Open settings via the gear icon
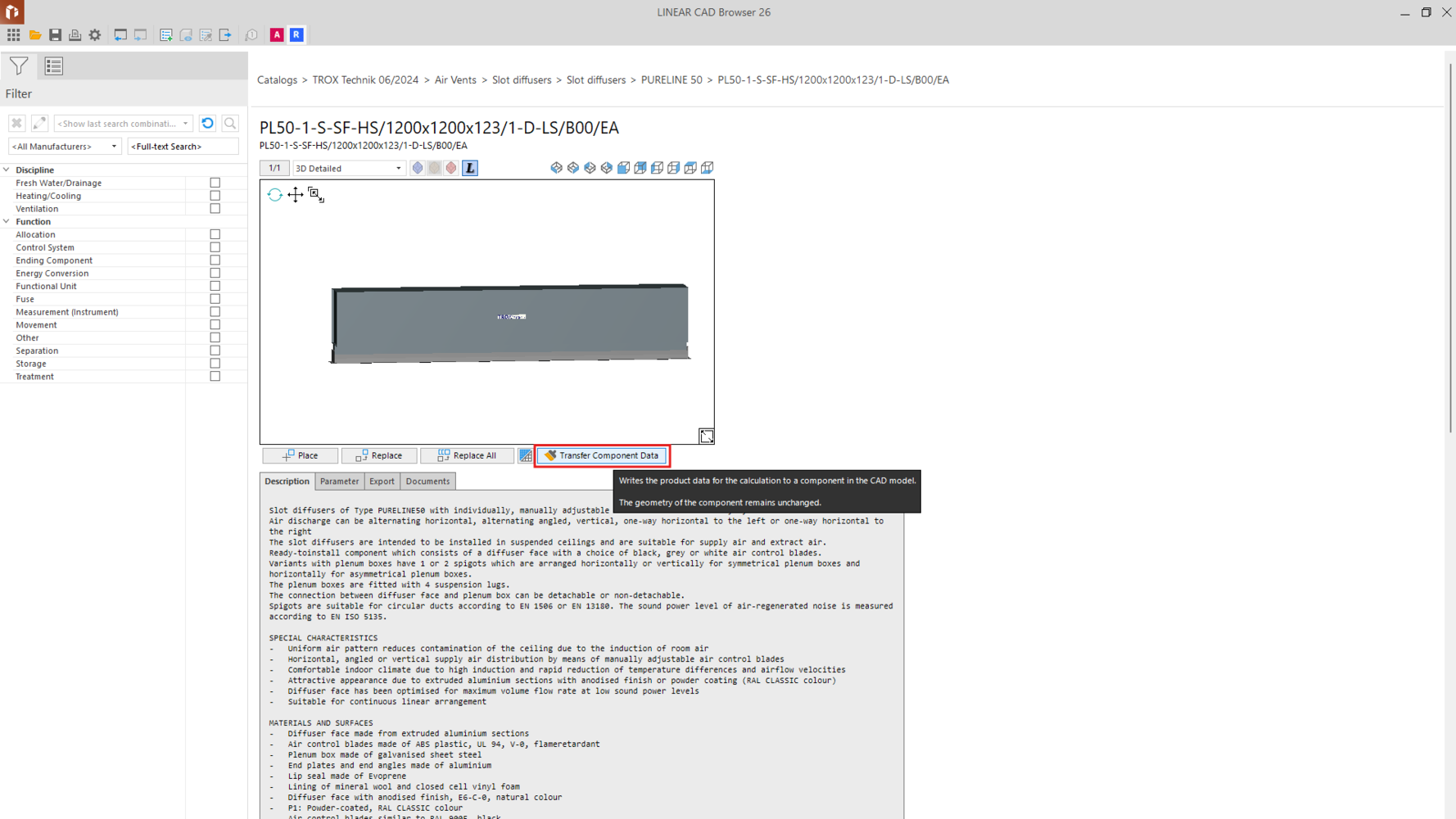 (95, 35)
